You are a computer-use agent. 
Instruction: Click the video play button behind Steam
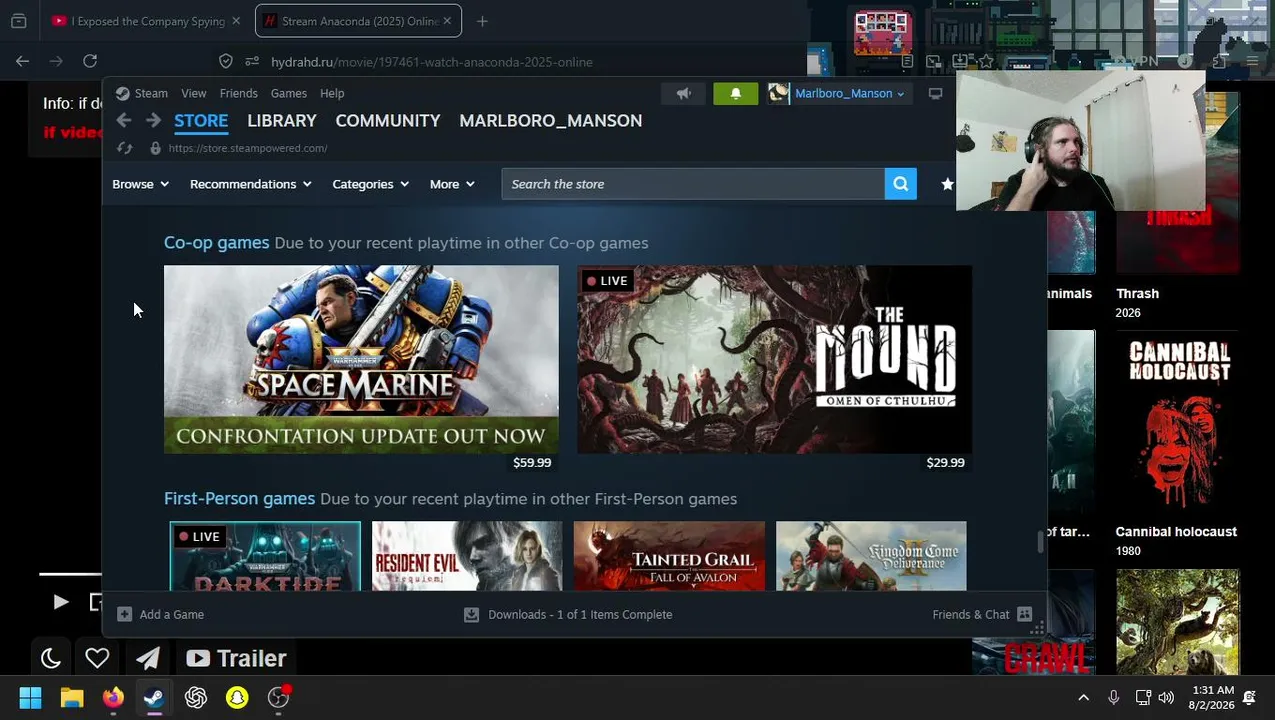(x=60, y=602)
